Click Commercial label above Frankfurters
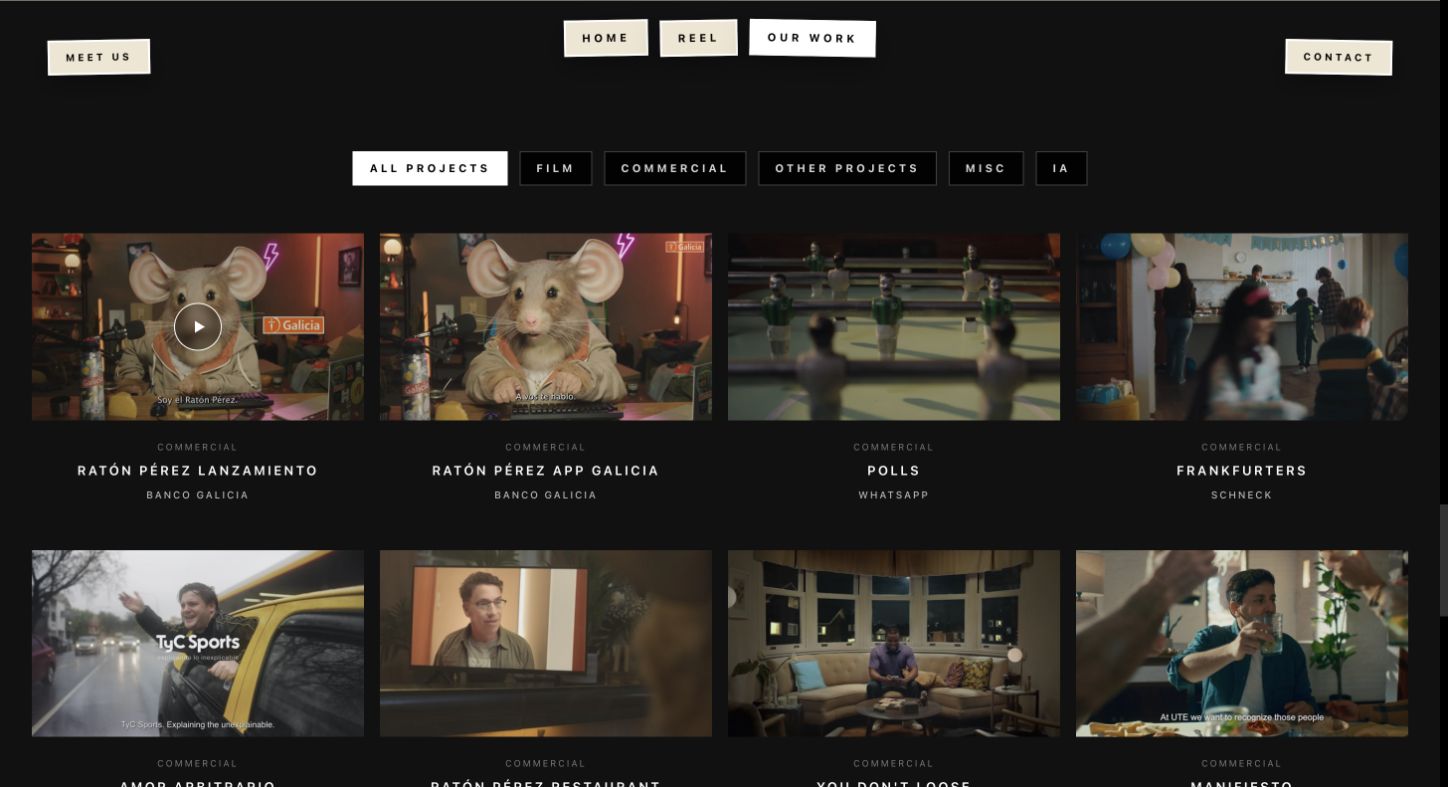The height and width of the screenshot is (787, 1448). pos(1242,447)
